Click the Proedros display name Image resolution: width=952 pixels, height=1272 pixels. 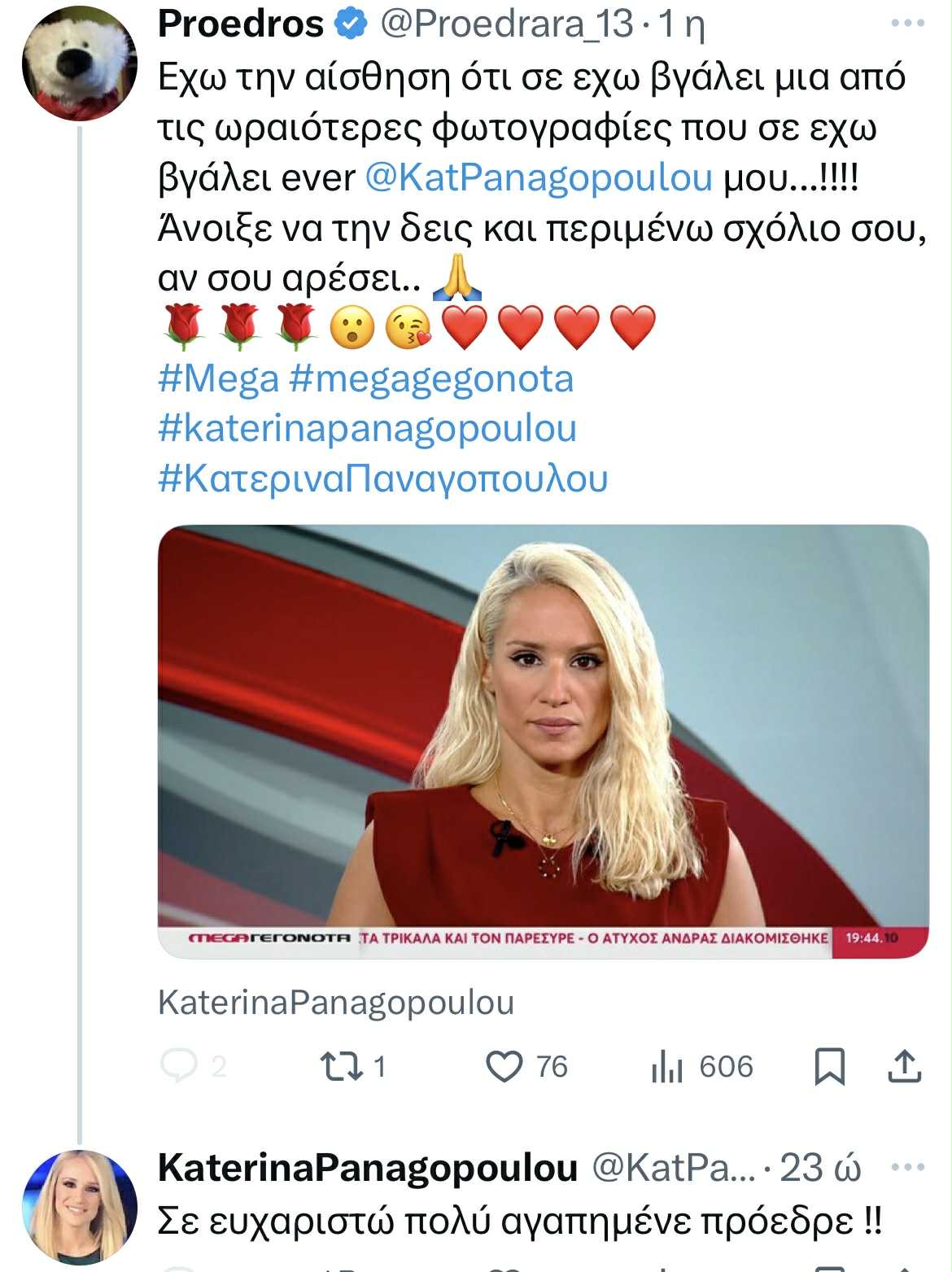[241, 24]
